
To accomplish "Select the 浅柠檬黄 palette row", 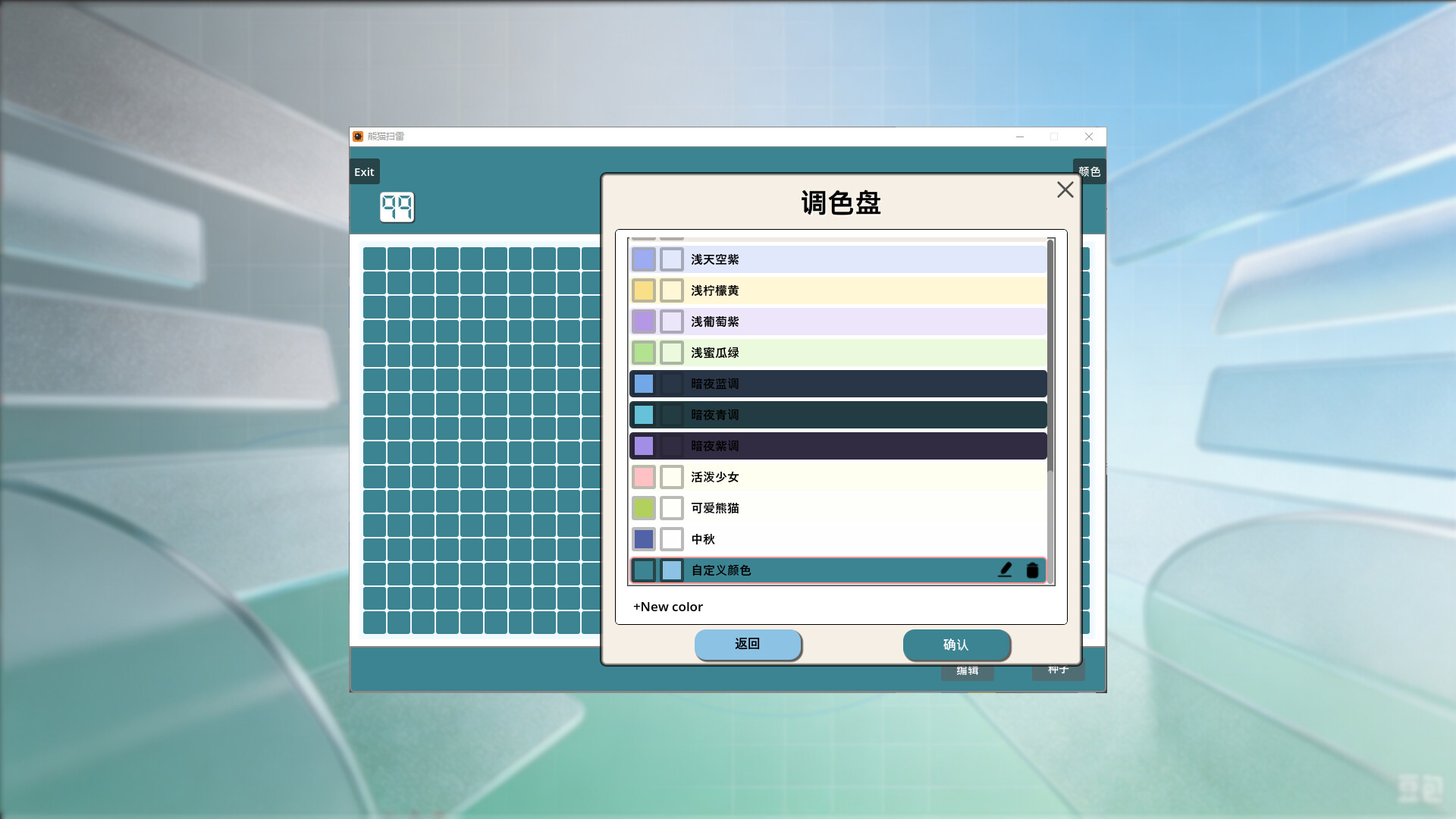I will [x=838, y=290].
